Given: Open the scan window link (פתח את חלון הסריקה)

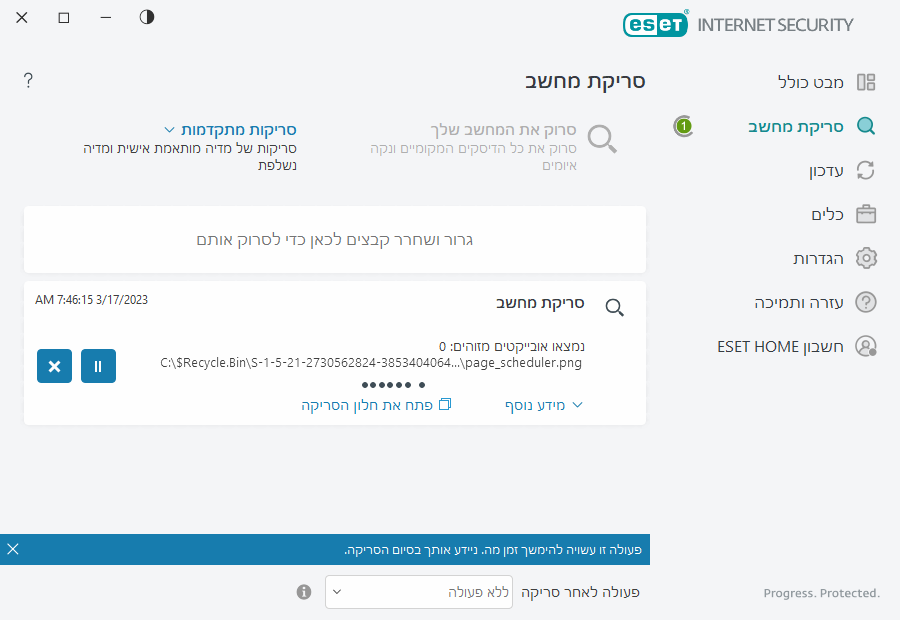Looking at the screenshot, I should pos(376,405).
